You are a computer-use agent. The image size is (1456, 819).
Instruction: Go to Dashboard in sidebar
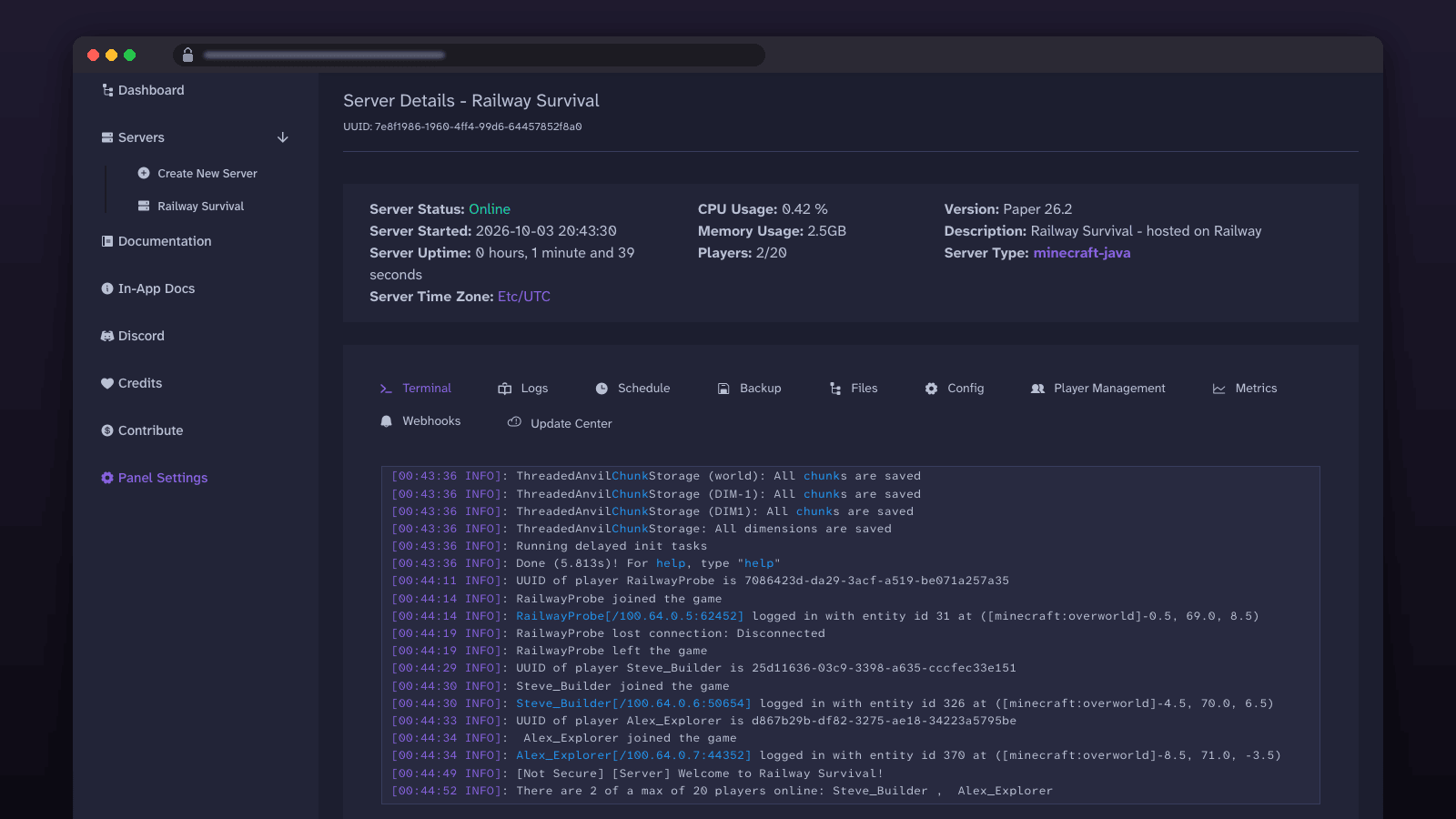tap(151, 90)
